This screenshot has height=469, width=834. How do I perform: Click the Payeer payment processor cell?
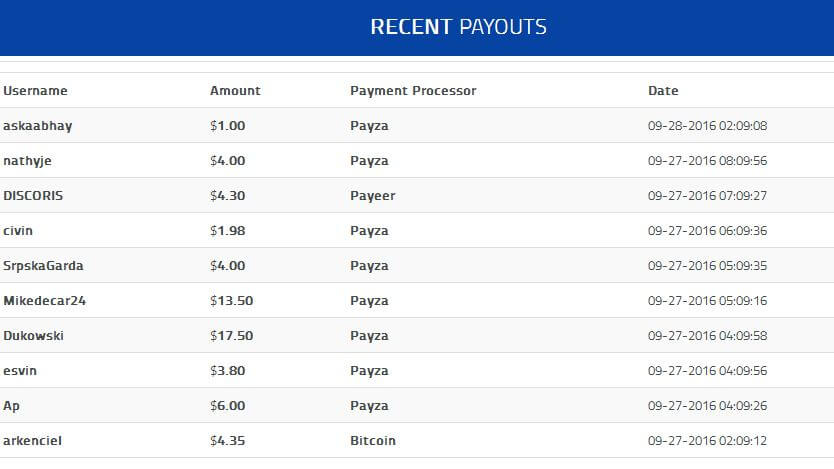pyautogui.click(x=373, y=196)
